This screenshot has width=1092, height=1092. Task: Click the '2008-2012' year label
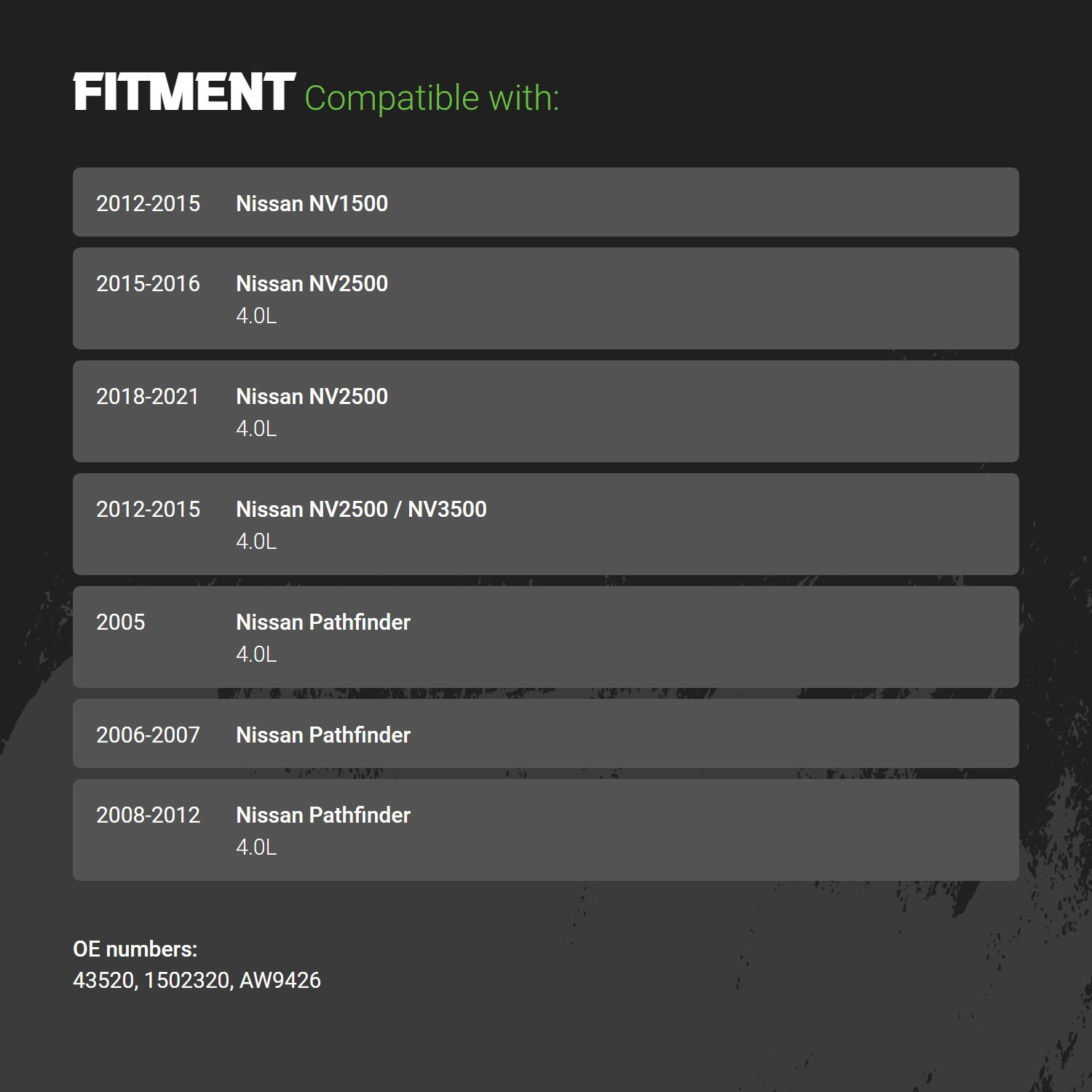148,815
